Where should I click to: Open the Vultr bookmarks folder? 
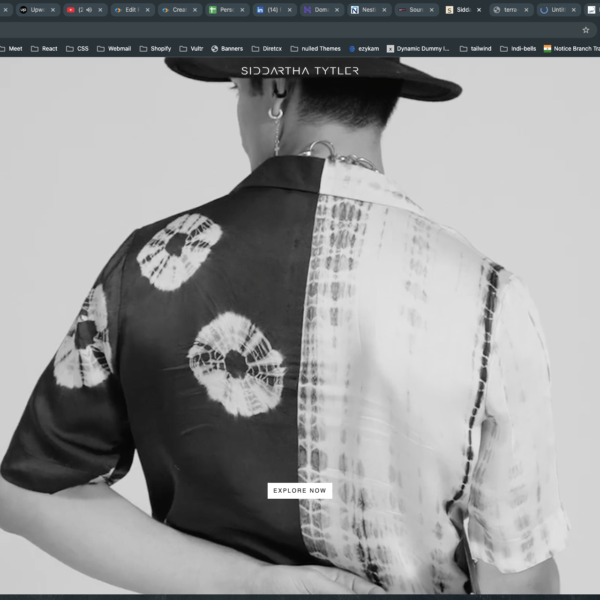(191, 49)
